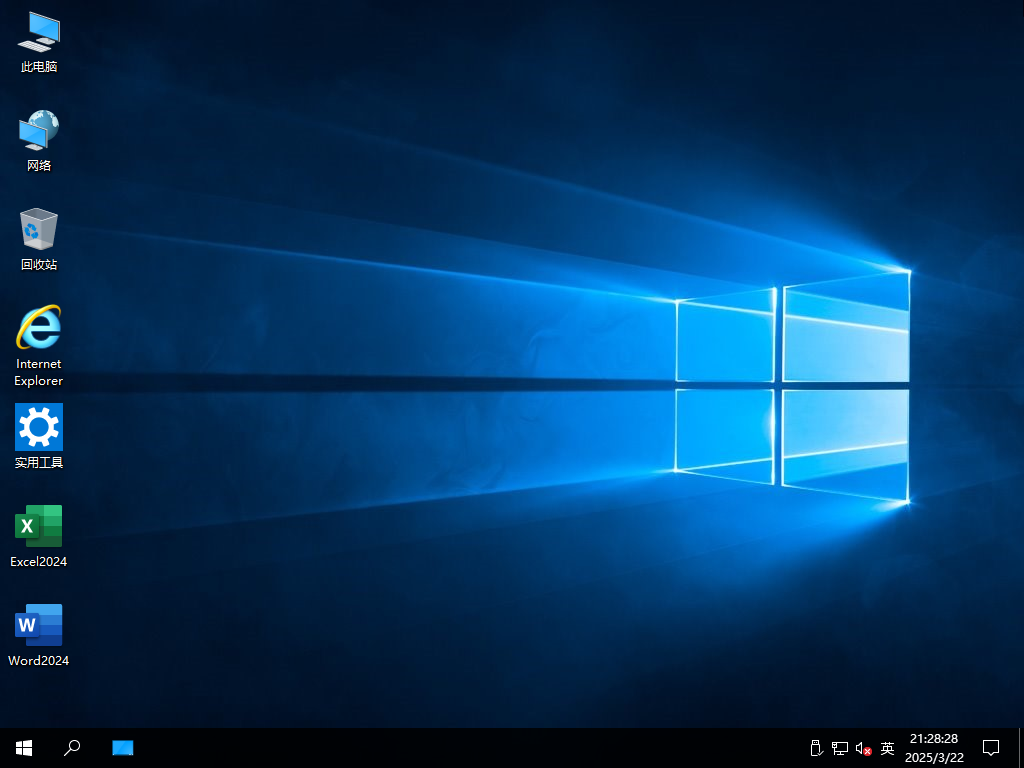
Task: Click the show desktop strip
Action: click(1021, 748)
